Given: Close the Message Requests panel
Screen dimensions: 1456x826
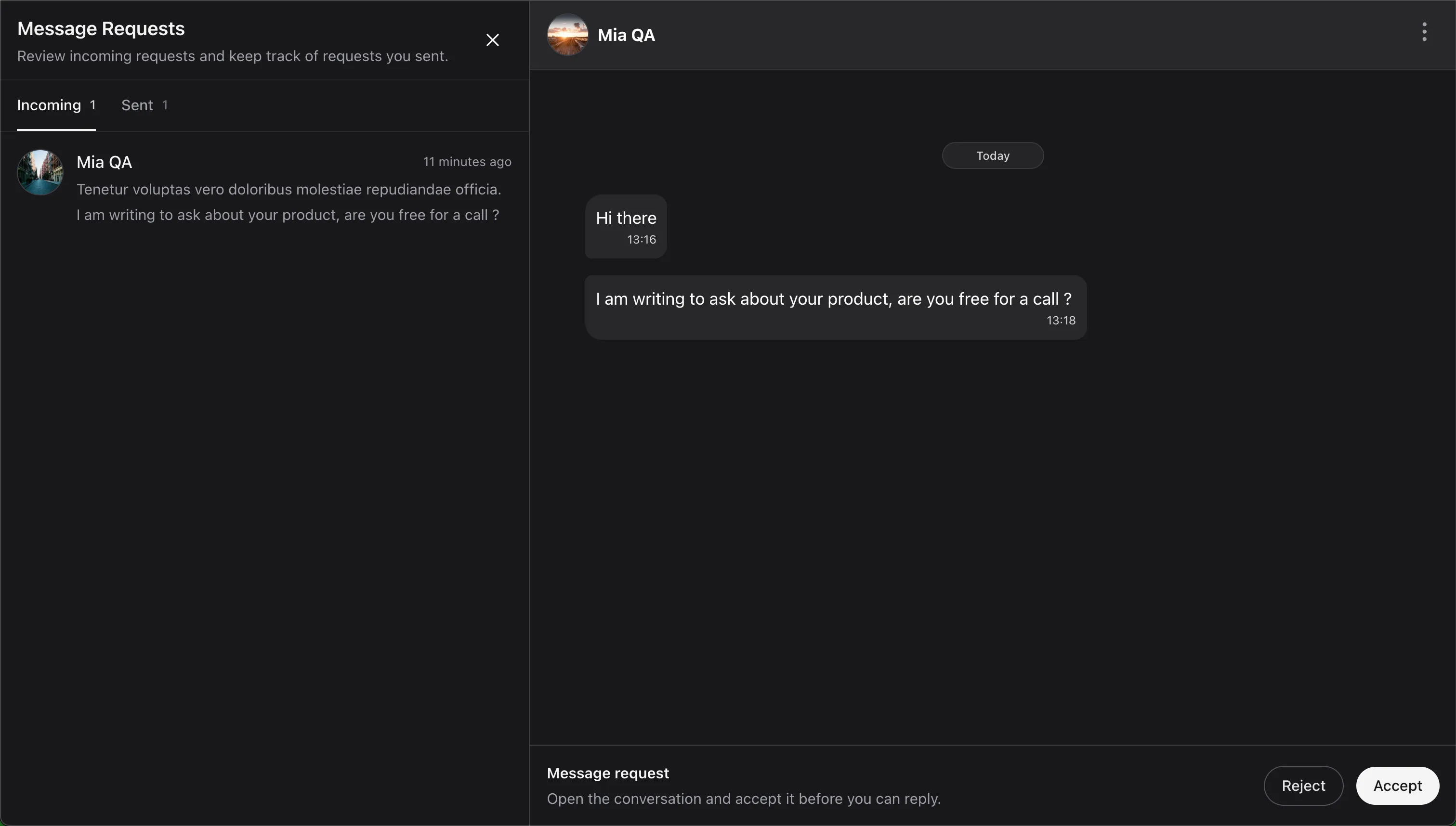Looking at the screenshot, I should coord(492,39).
